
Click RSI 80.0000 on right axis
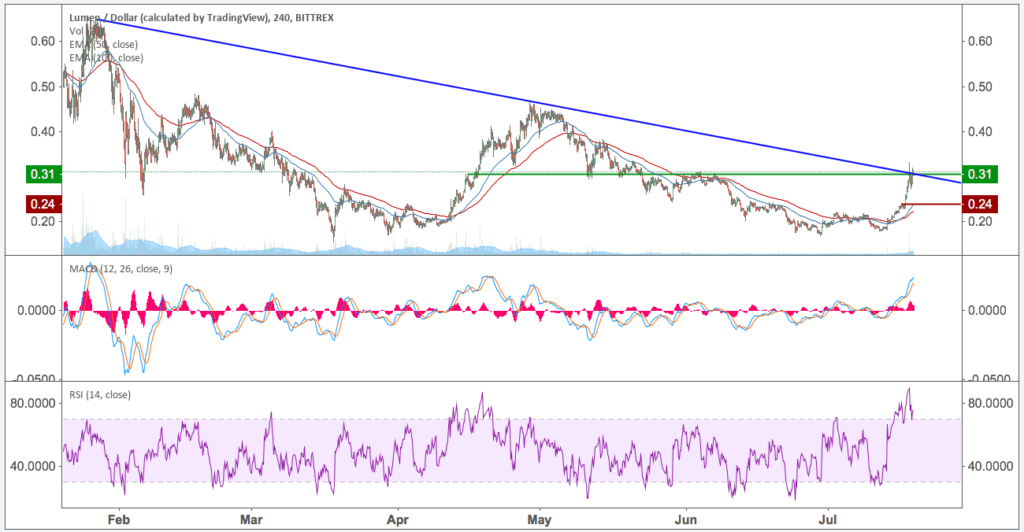pos(991,403)
